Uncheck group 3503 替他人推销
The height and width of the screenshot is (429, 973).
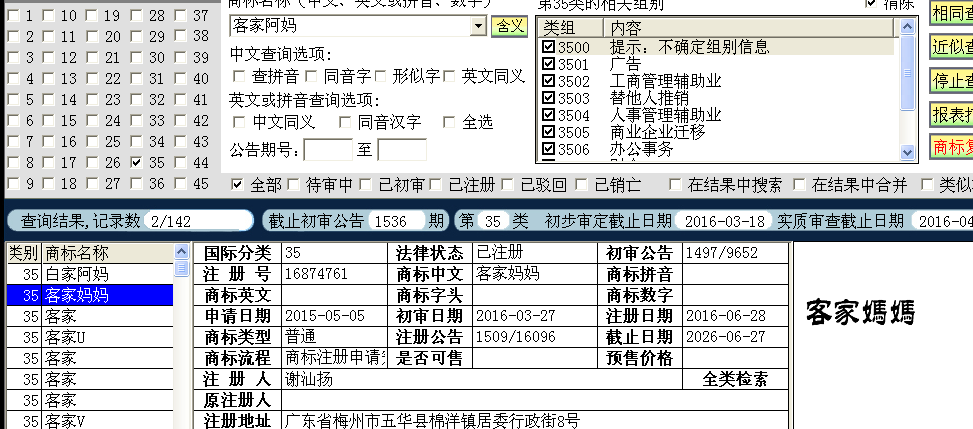point(548,98)
